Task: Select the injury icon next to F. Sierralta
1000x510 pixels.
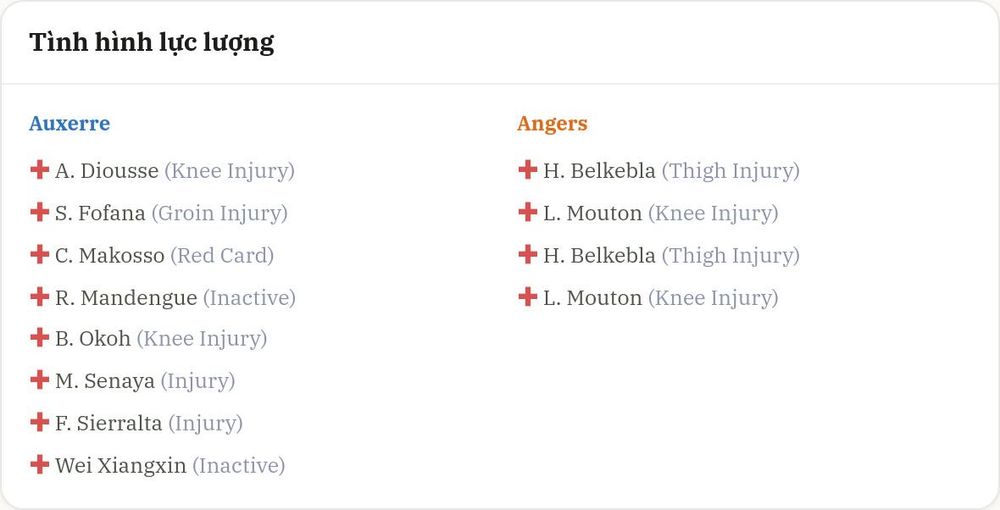Action: 40,421
